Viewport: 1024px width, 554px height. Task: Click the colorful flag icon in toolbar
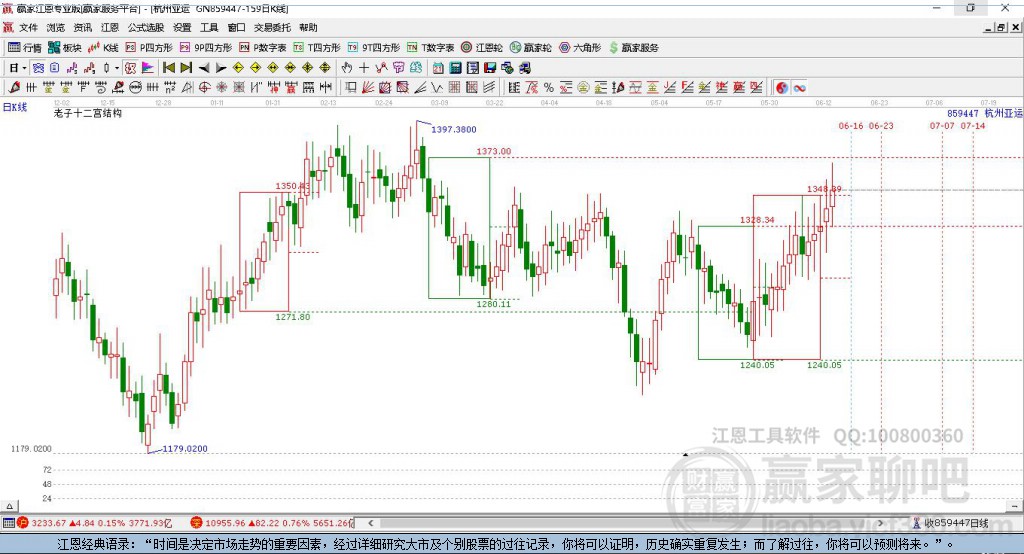[148, 68]
